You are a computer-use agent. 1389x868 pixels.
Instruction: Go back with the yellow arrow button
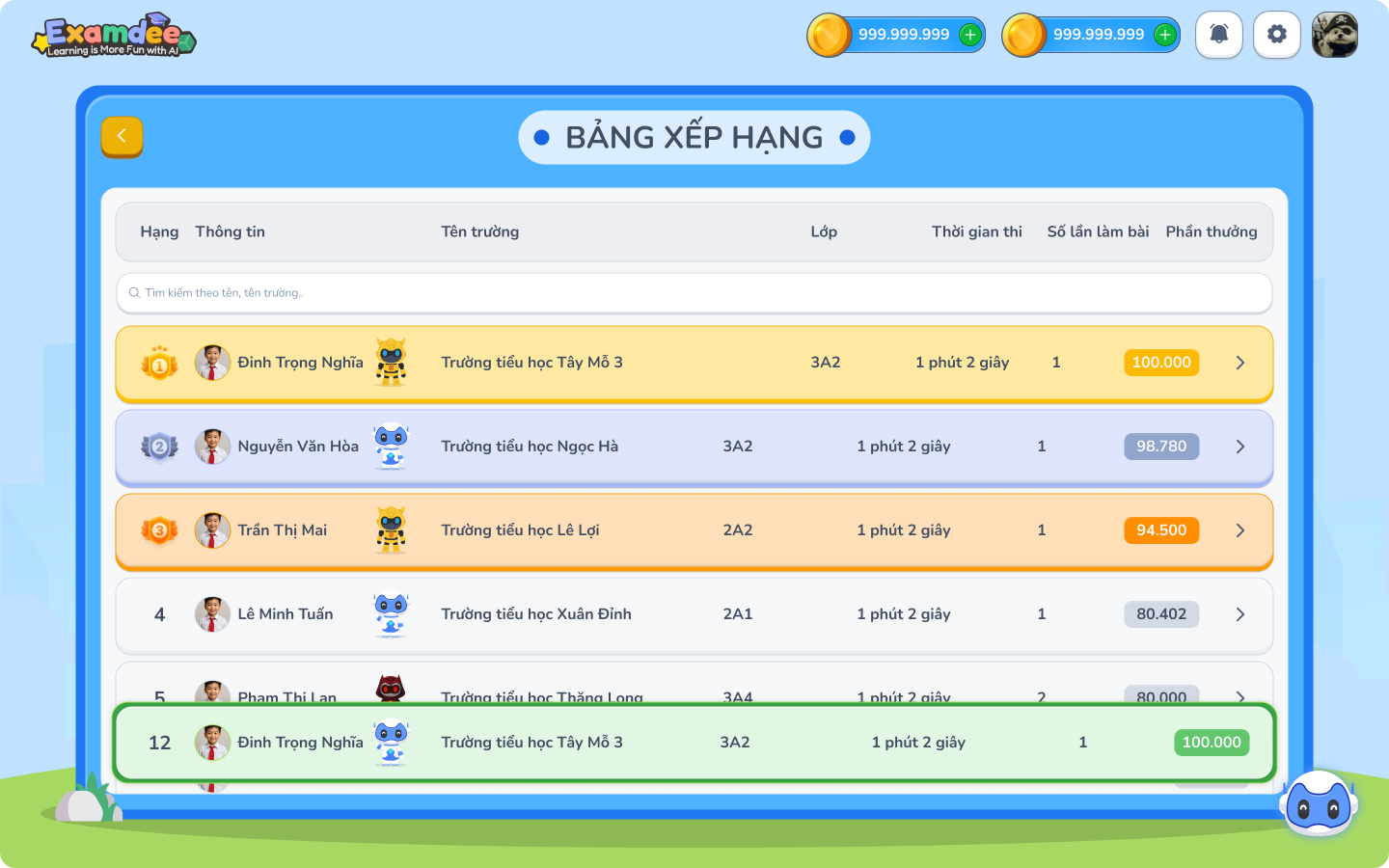click(122, 137)
